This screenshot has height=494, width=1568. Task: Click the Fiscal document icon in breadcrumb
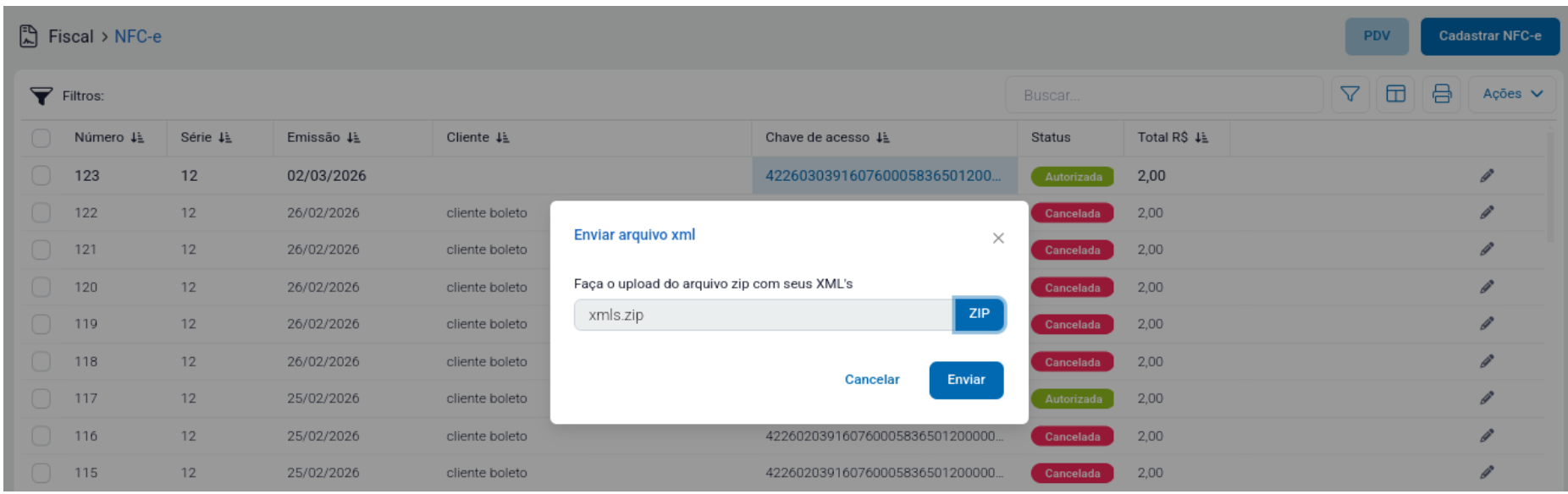tap(29, 36)
